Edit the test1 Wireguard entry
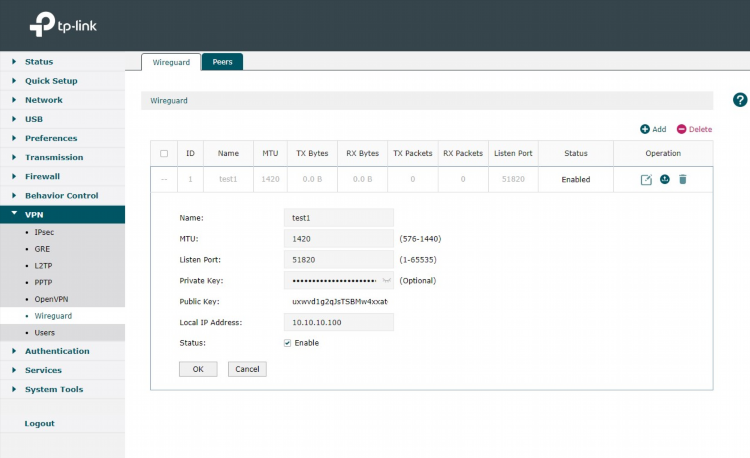Viewport: 750px width, 458px height. pyautogui.click(x=646, y=180)
